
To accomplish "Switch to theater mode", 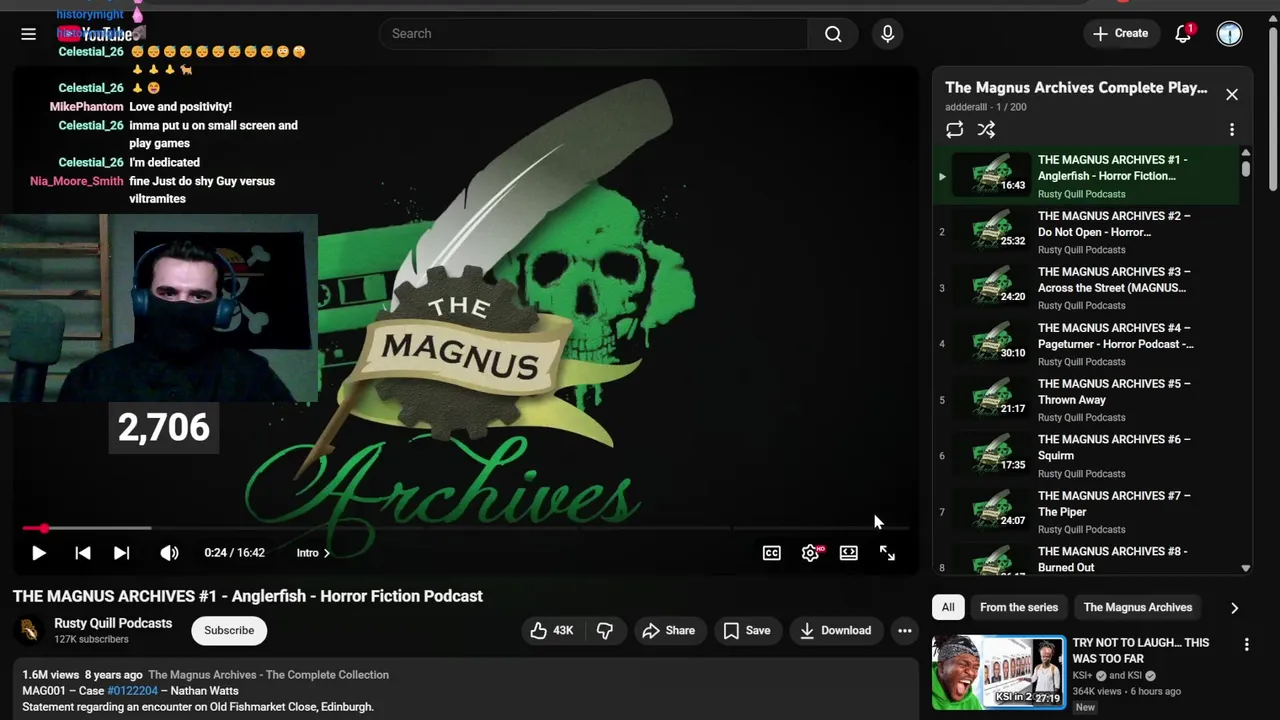I will pyautogui.click(x=848, y=553).
